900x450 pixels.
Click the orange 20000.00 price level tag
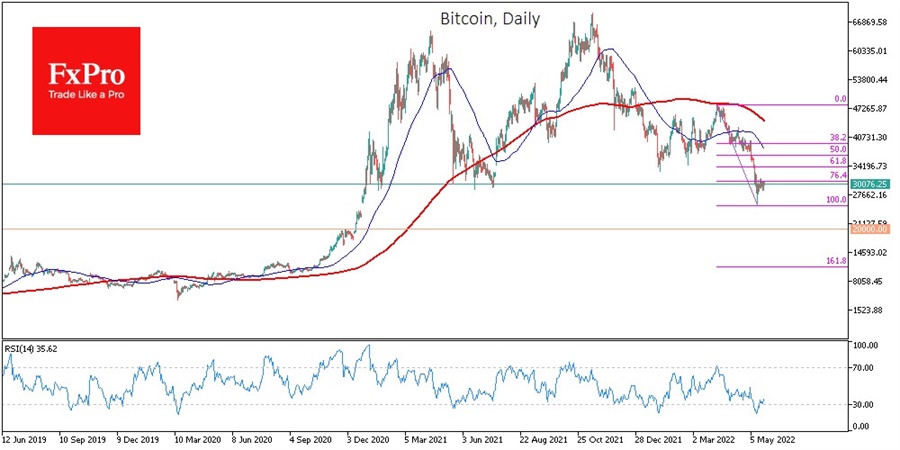tap(870, 230)
